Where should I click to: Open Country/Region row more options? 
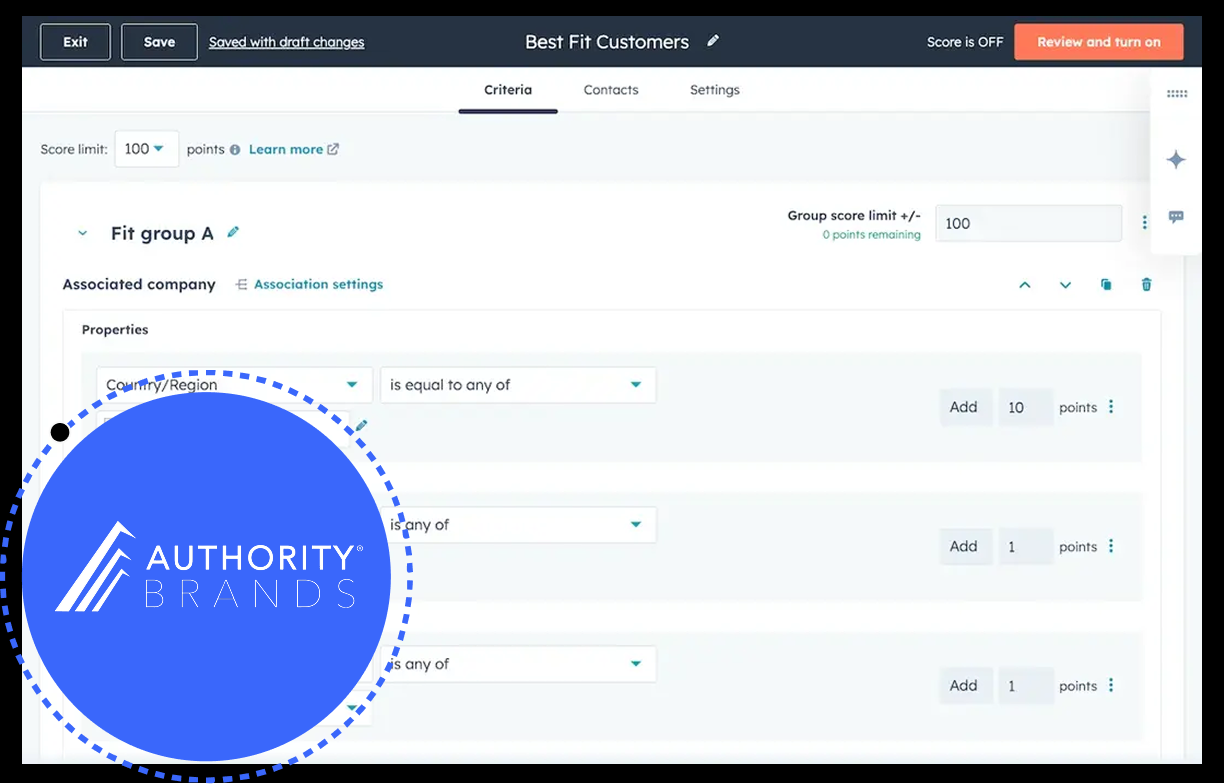1111,407
